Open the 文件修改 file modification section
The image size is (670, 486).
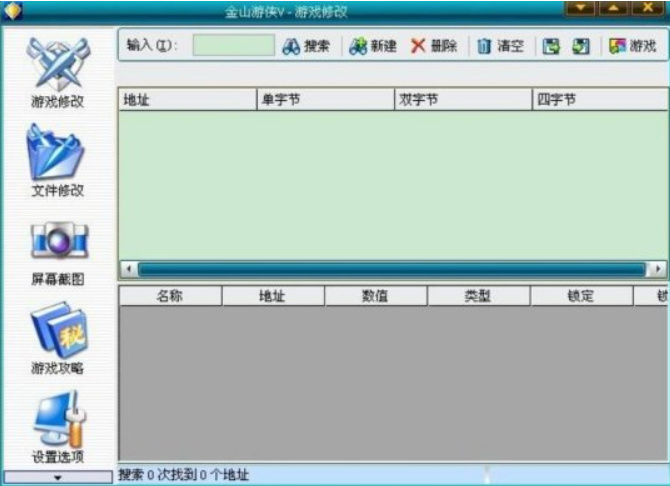tap(58, 160)
